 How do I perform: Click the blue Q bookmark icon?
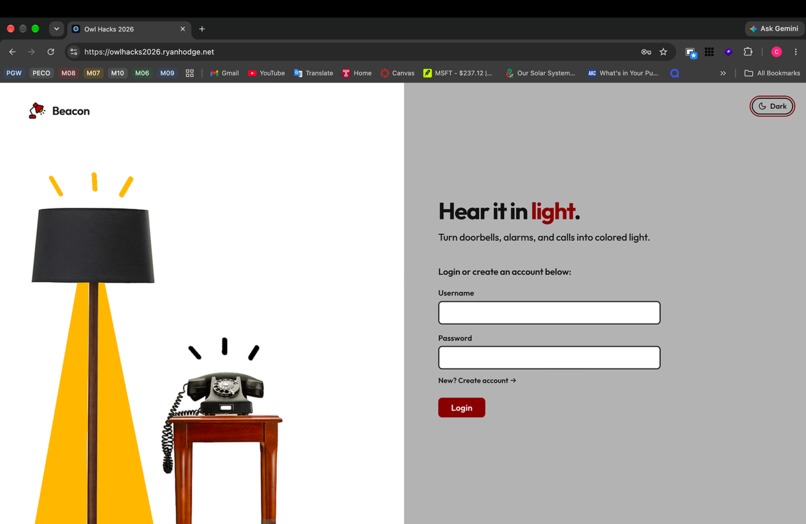(x=674, y=73)
